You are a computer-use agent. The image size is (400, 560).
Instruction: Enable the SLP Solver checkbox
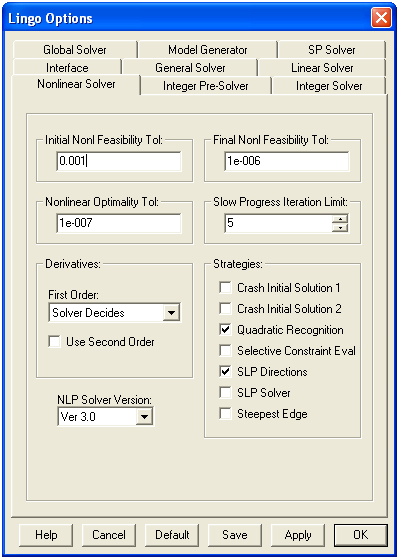[x=225, y=393]
